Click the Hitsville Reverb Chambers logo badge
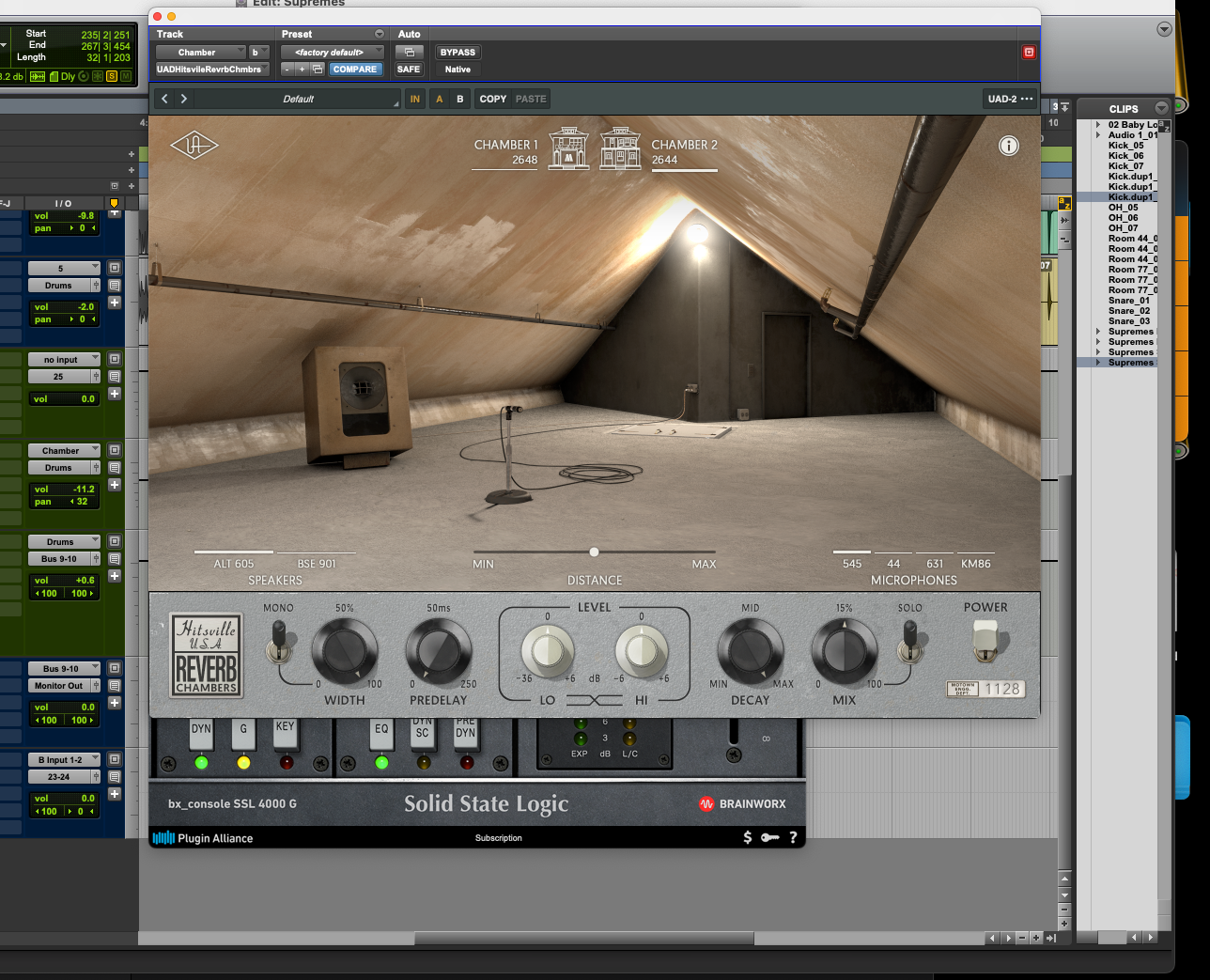This screenshot has width=1210, height=980. click(207, 655)
